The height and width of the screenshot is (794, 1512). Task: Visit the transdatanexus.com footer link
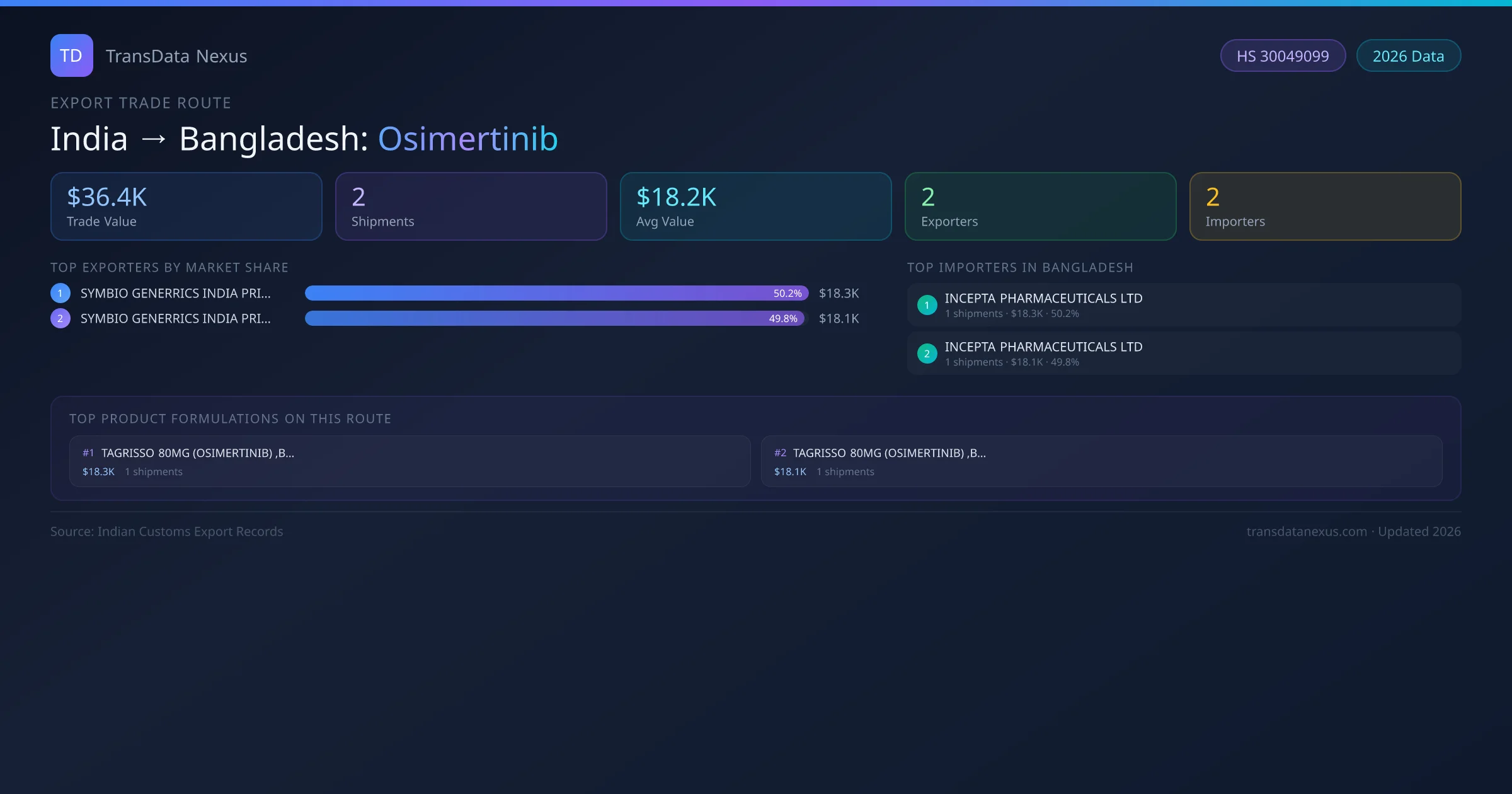pos(1307,531)
